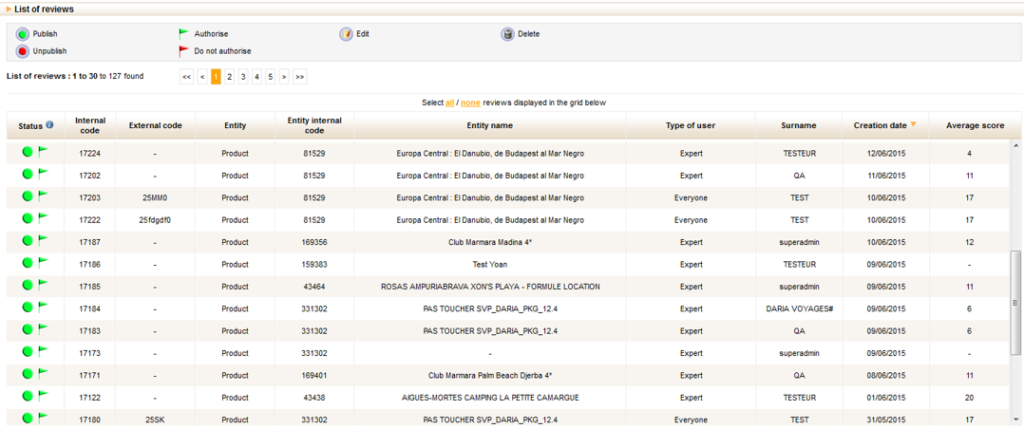Open page 5 of the reviews list

270,76
